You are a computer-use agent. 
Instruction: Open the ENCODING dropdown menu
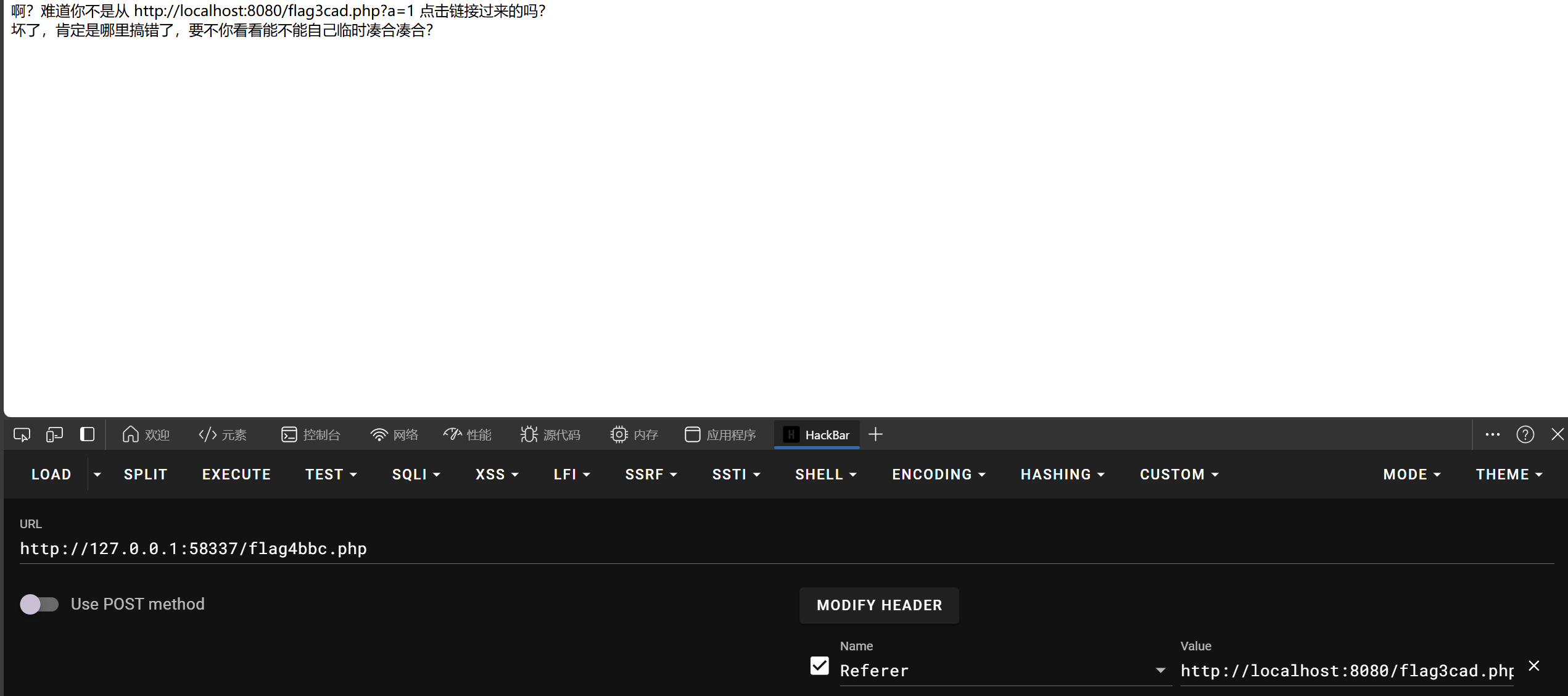point(938,474)
